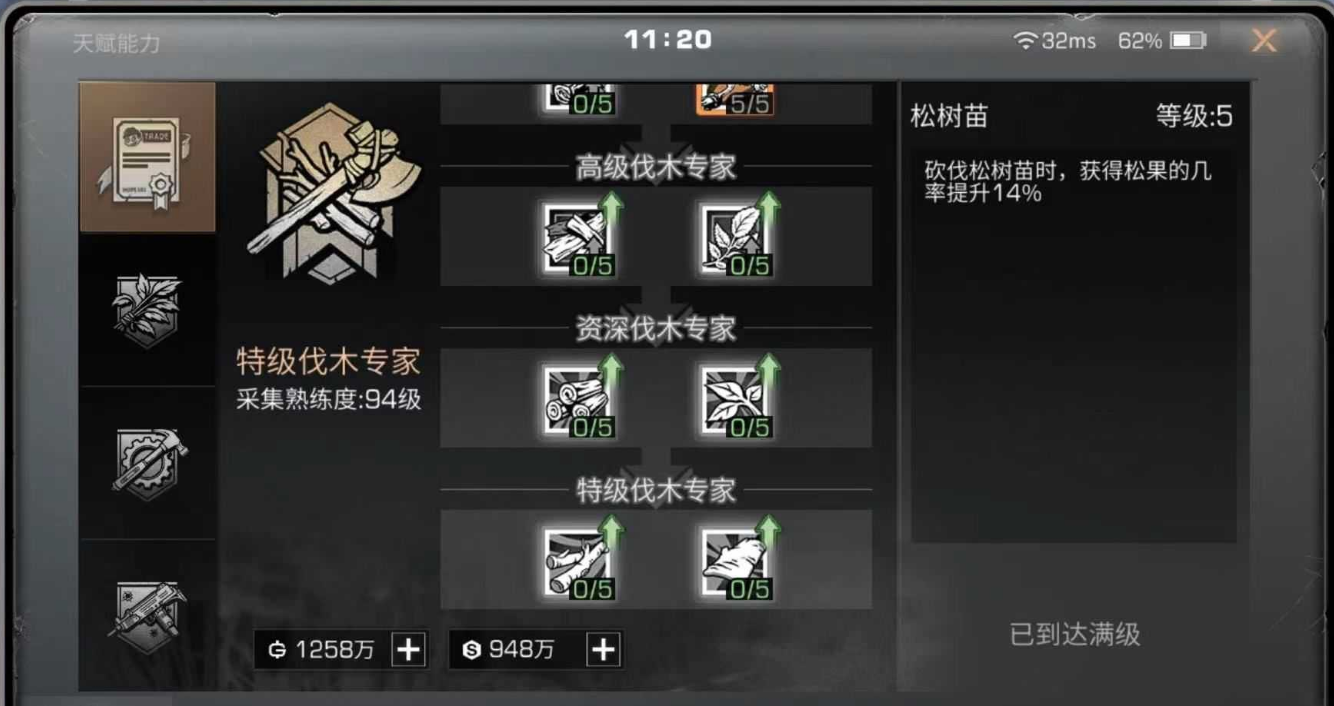
Task: Select the trade certificate sidebar category
Action: (x=147, y=157)
